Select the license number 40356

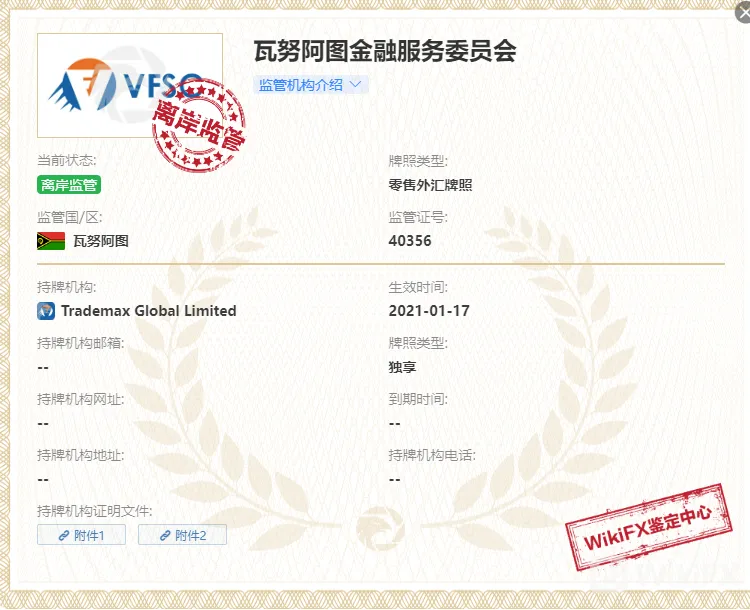point(410,241)
